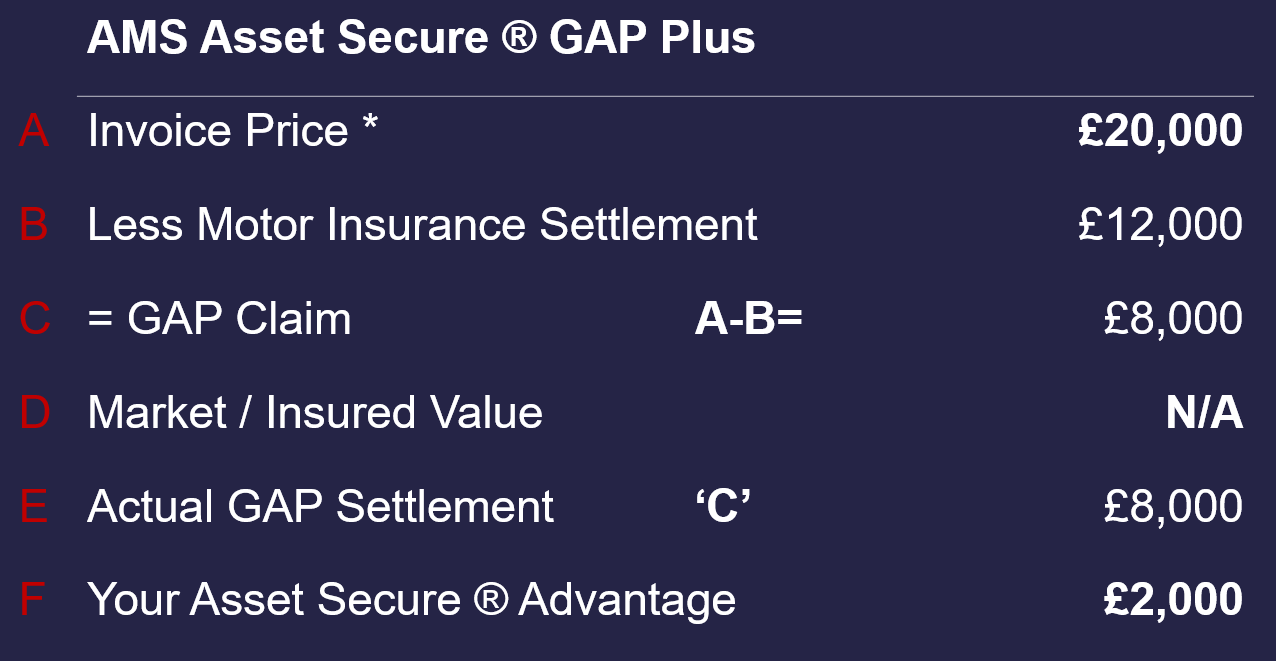Click the red row letter B
The width and height of the screenshot is (1276, 661).
[33, 224]
